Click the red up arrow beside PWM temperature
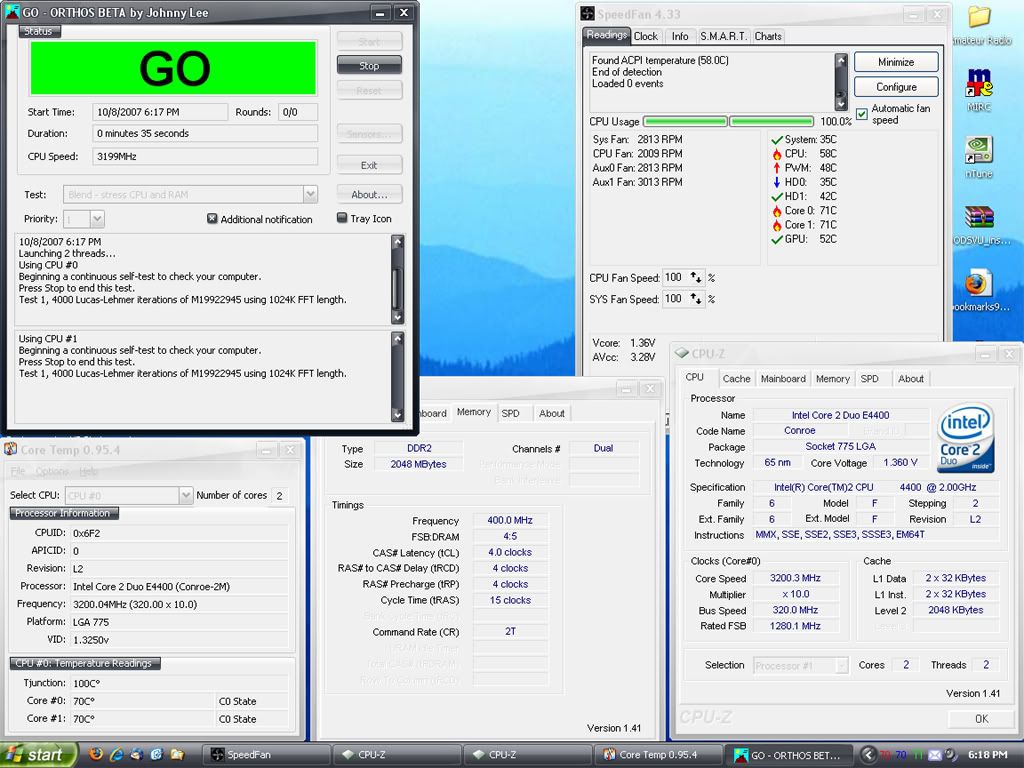 [x=776, y=168]
